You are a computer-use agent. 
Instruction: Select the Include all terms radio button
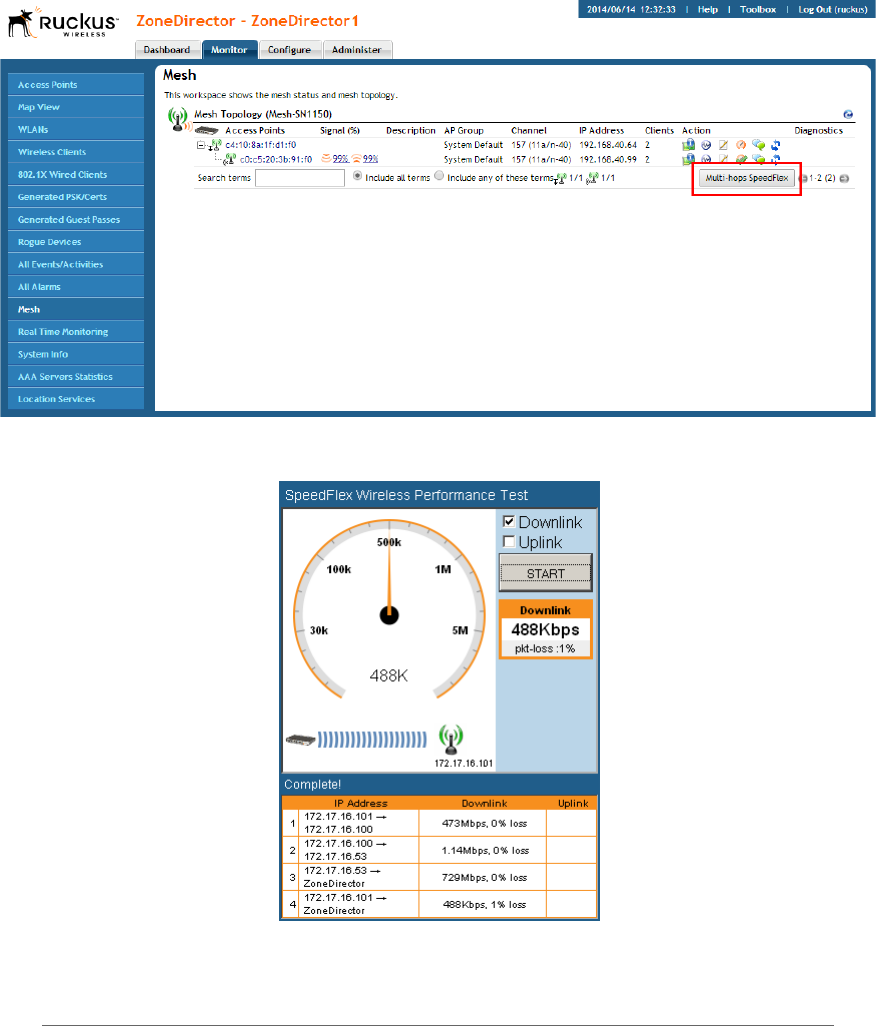357,175
